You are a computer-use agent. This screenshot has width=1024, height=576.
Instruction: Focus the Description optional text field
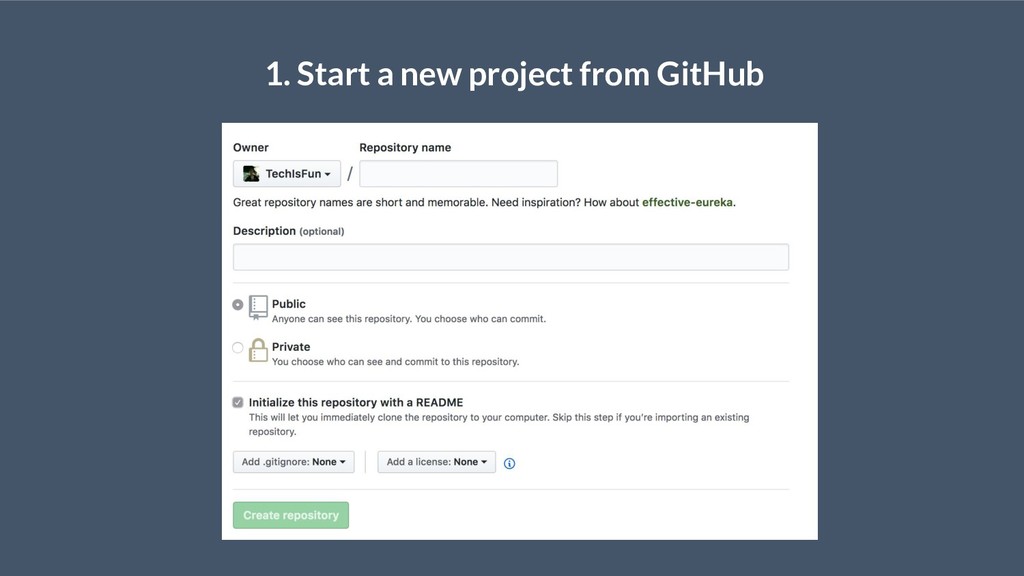tap(511, 257)
